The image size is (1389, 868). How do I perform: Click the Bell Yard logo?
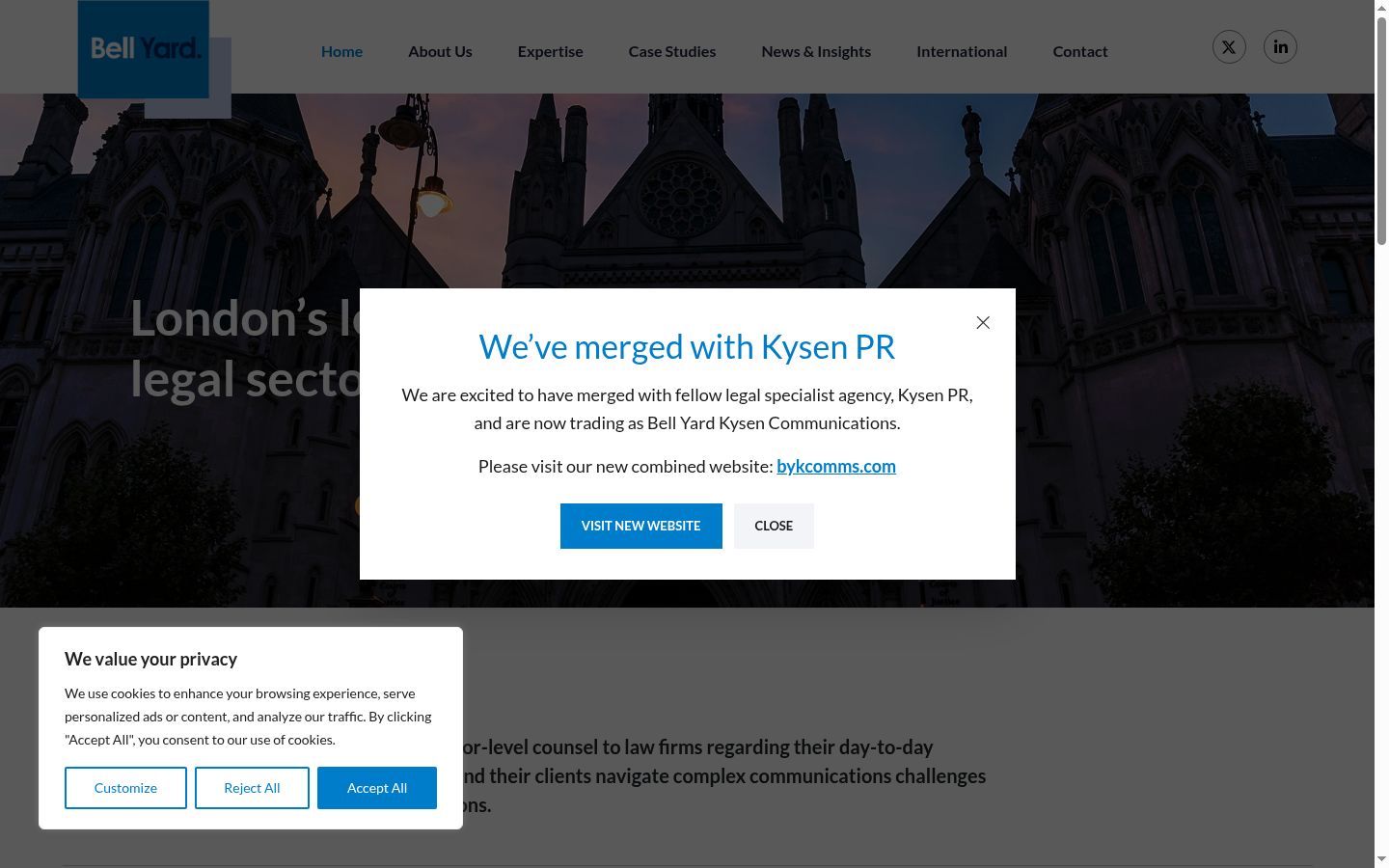click(144, 49)
